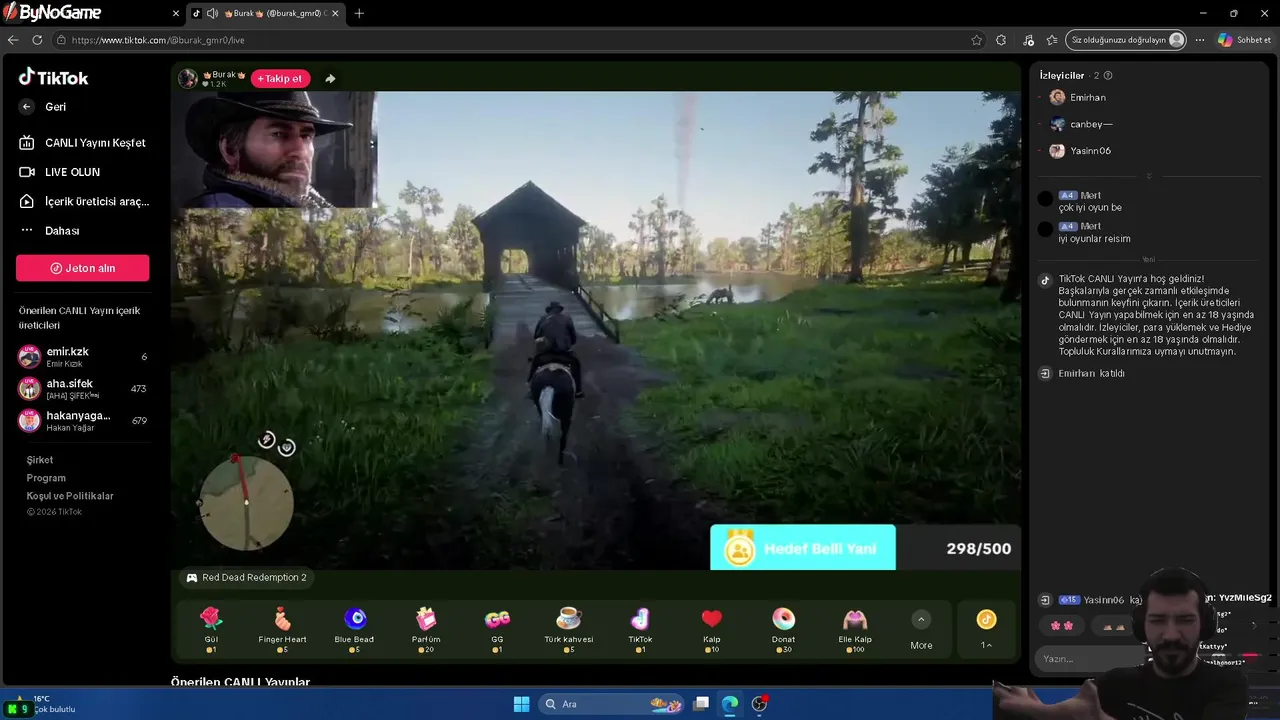This screenshot has height=720, width=1280.
Task: Send the Elle Kalp gift
Action: (855, 629)
